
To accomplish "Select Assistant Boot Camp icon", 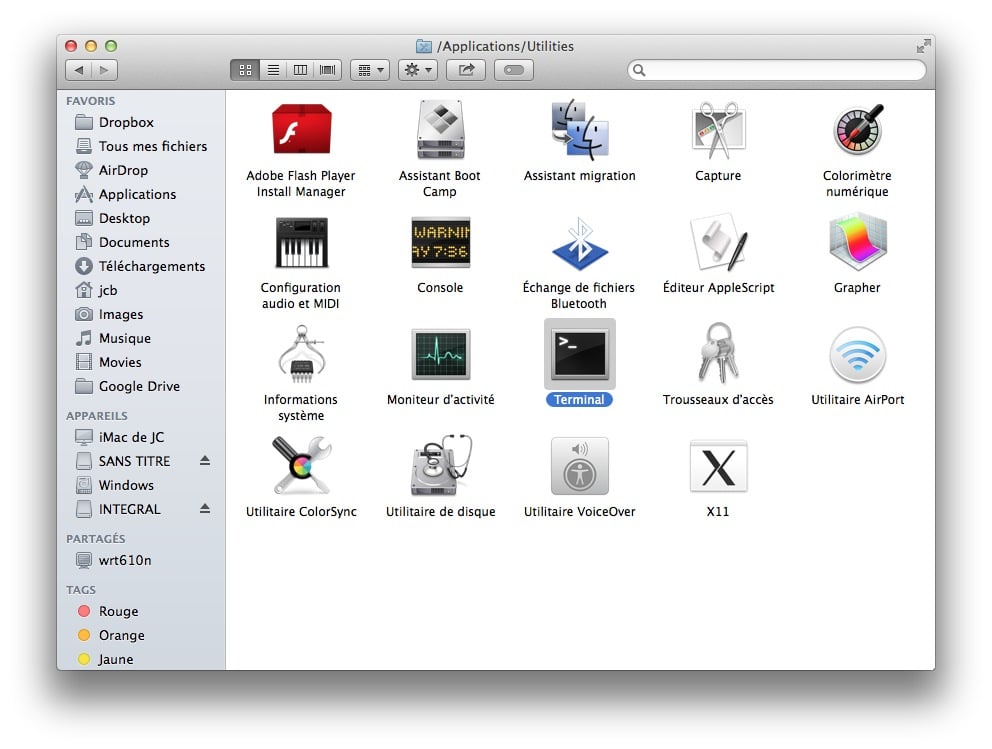I will point(440,131).
